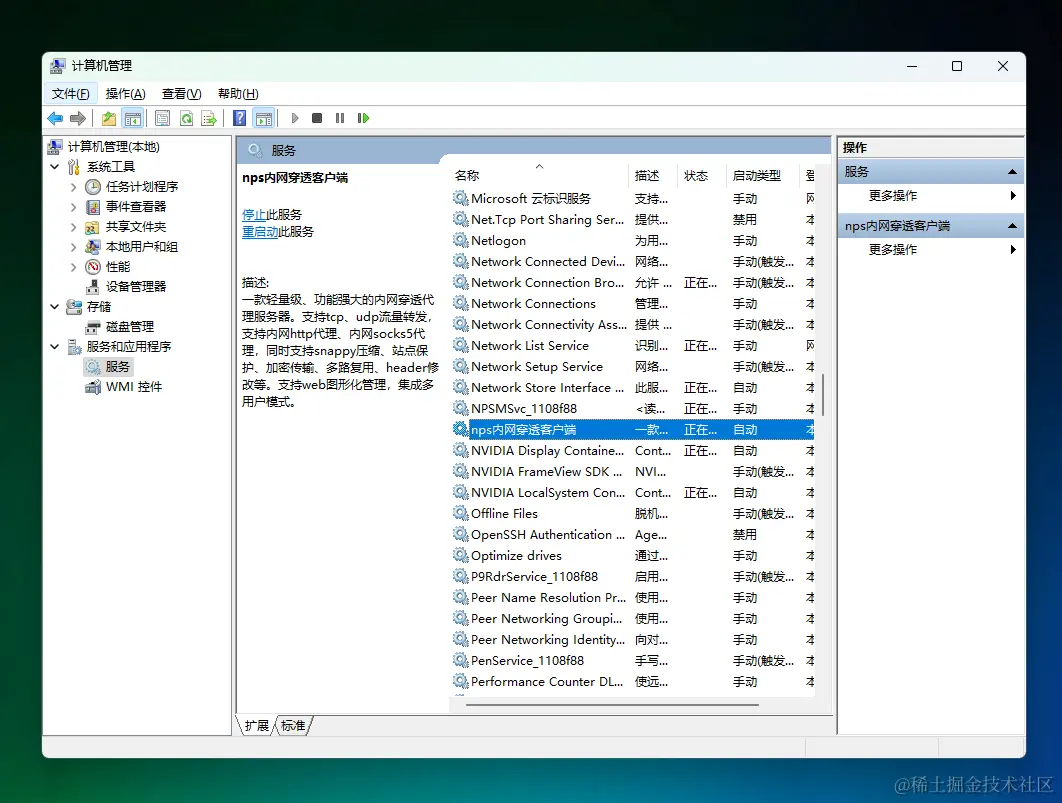Click the gear icon beside Network Connections
The width and height of the screenshot is (1062, 803).
[x=461, y=303]
